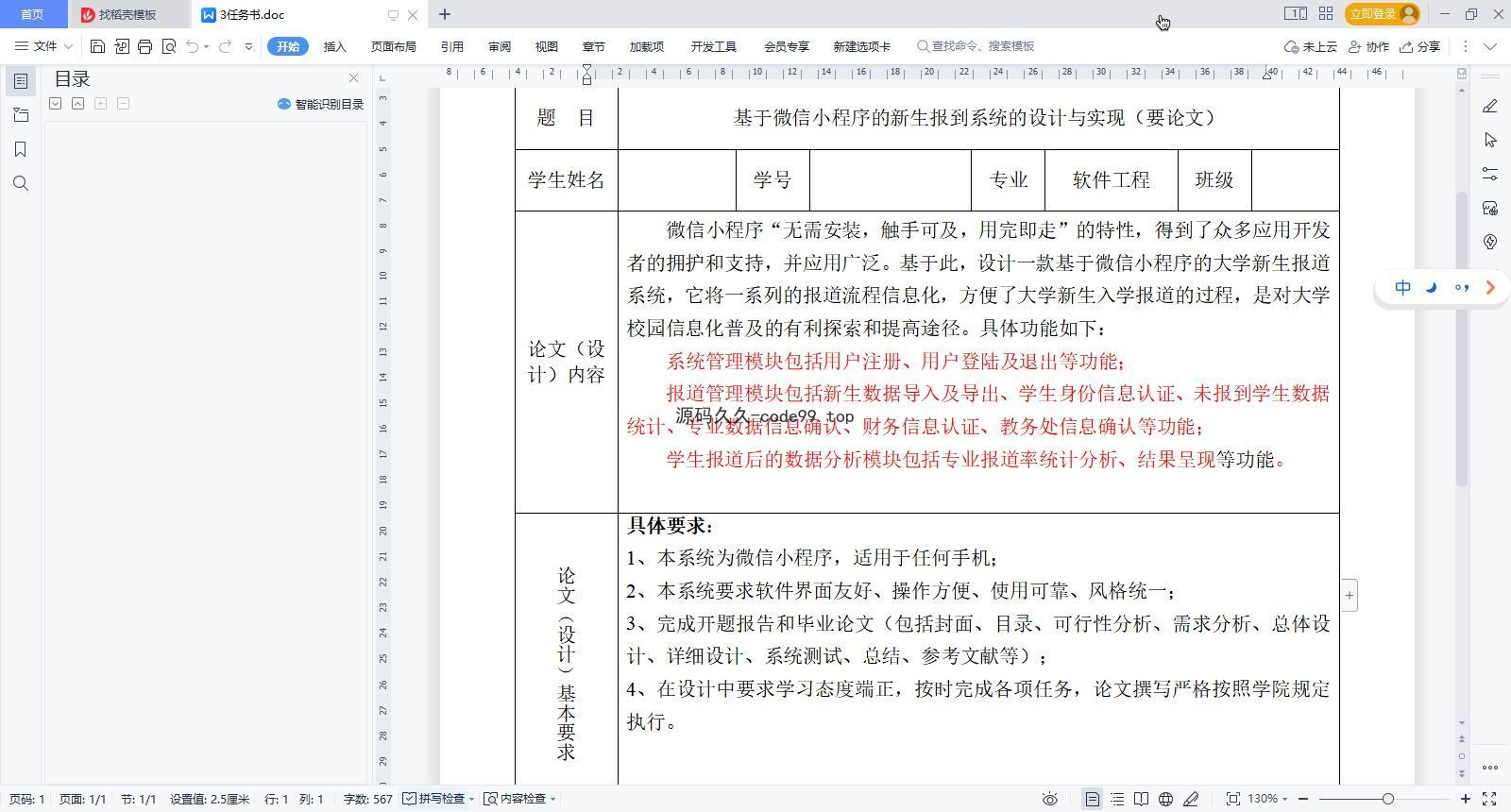The width and height of the screenshot is (1511, 812).
Task: Open the 审阅 ribbon tab
Action: click(500, 46)
